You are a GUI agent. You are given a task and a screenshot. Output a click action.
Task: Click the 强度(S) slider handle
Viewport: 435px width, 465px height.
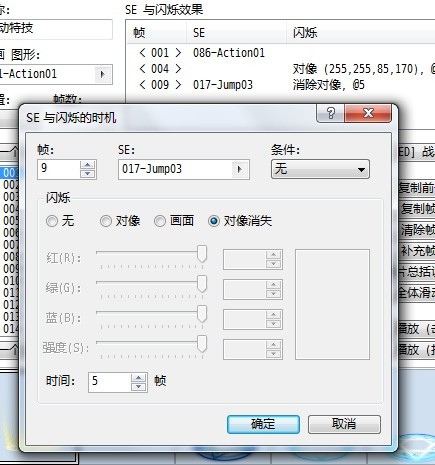[x=202, y=344]
